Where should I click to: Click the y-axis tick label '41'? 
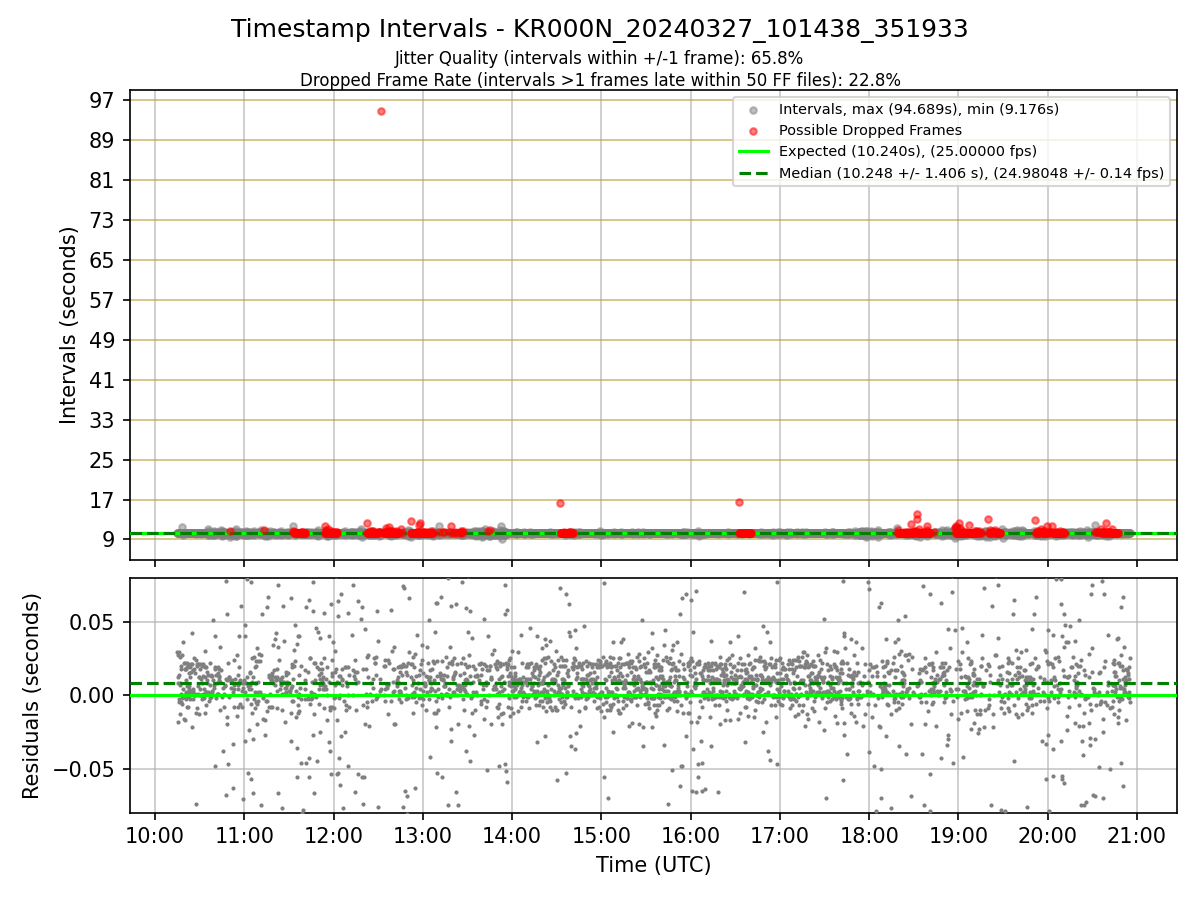pyautogui.click(x=104, y=380)
